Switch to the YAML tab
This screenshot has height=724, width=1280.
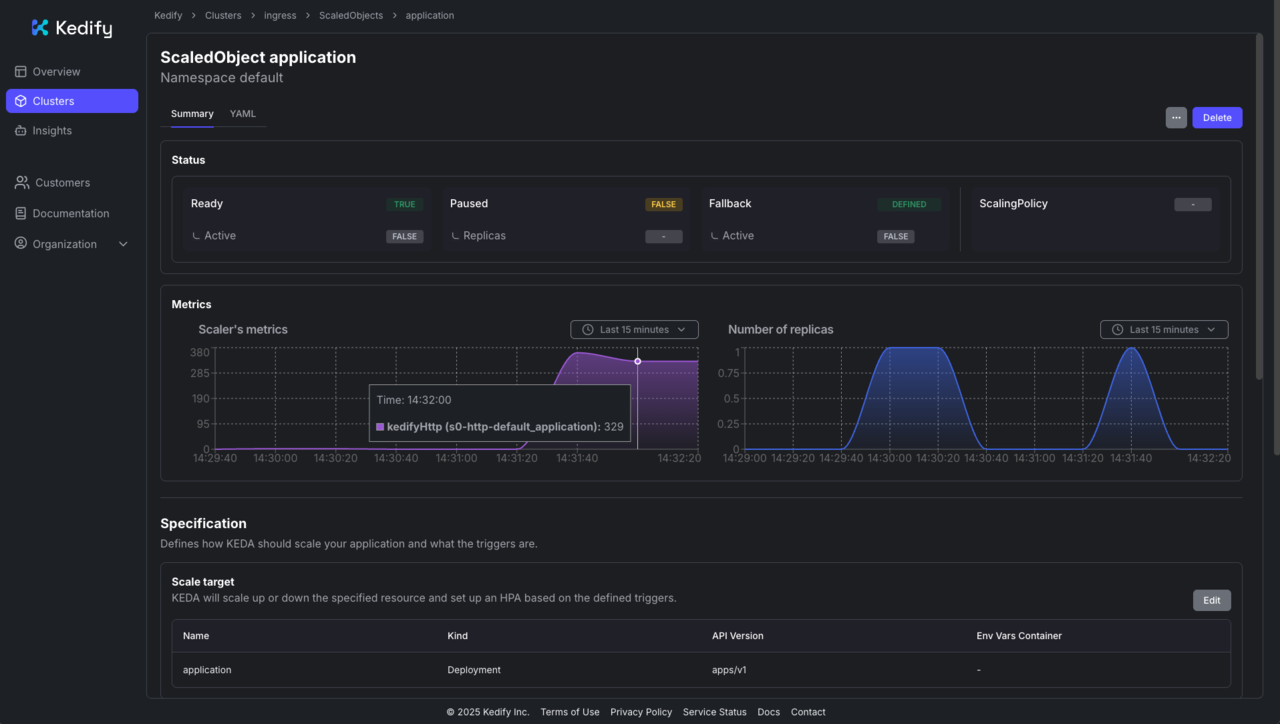242,113
